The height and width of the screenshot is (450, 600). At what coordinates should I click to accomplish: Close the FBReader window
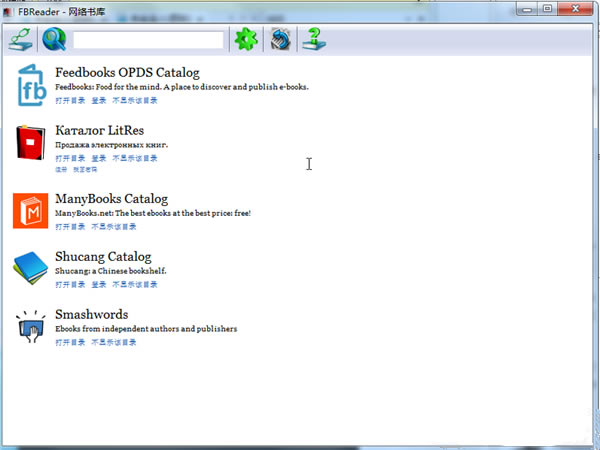pyautogui.click(x=575, y=9)
